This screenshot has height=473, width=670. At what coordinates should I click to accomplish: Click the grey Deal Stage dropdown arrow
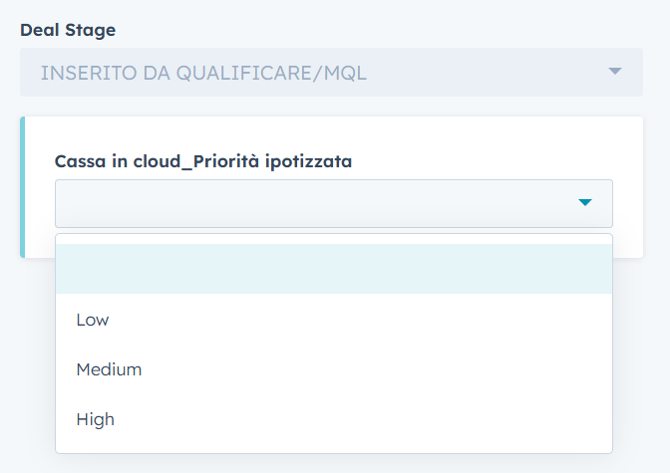(615, 71)
